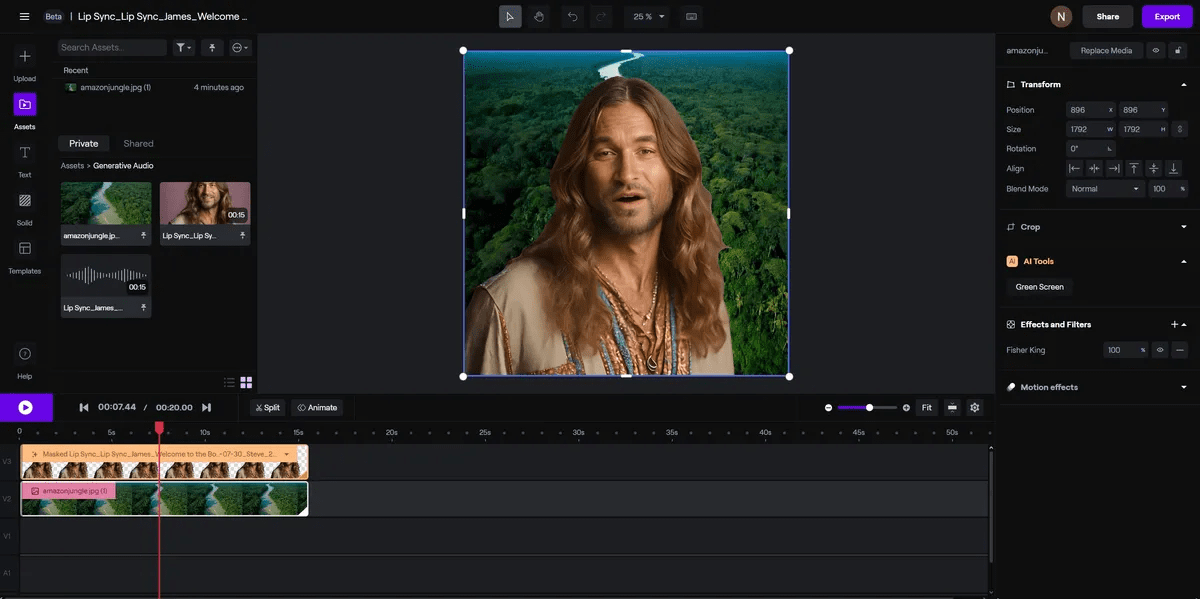Switch to the Shared tab
This screenshot has height=599, width=1200.
click(x=137, y=143)
